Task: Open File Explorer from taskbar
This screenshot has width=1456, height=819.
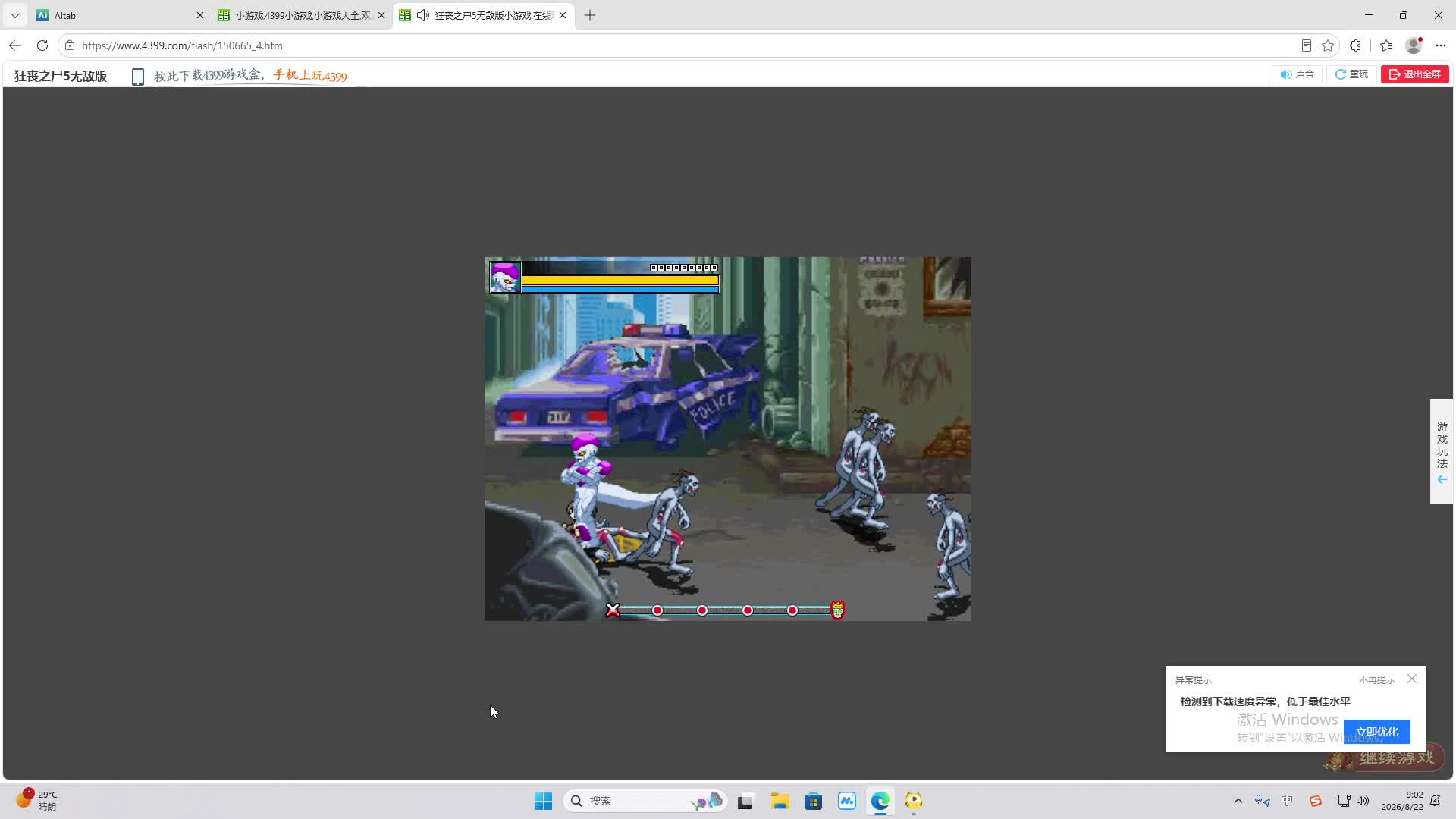Action: [780, 801]
